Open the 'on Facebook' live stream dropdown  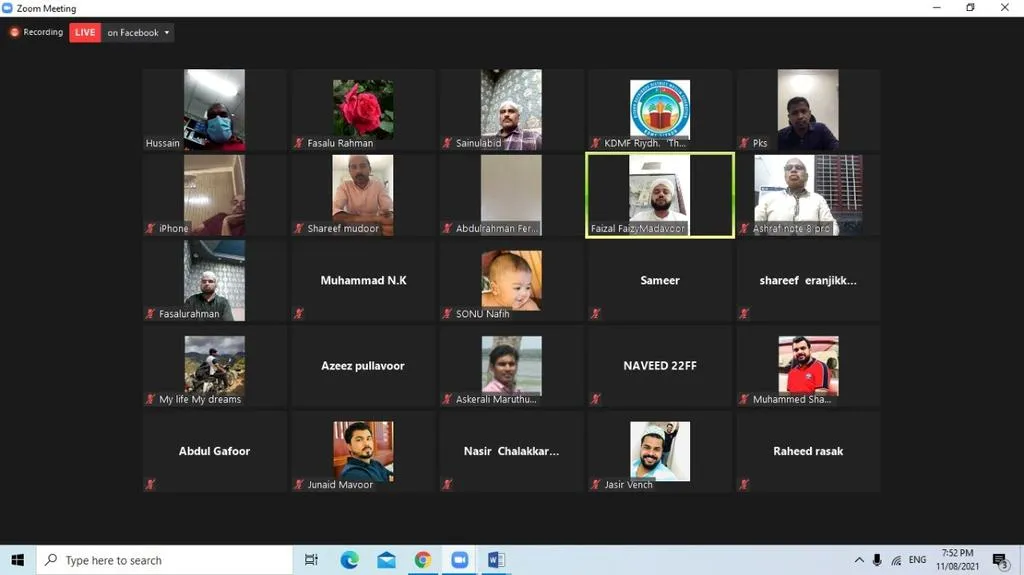point(138,32)
